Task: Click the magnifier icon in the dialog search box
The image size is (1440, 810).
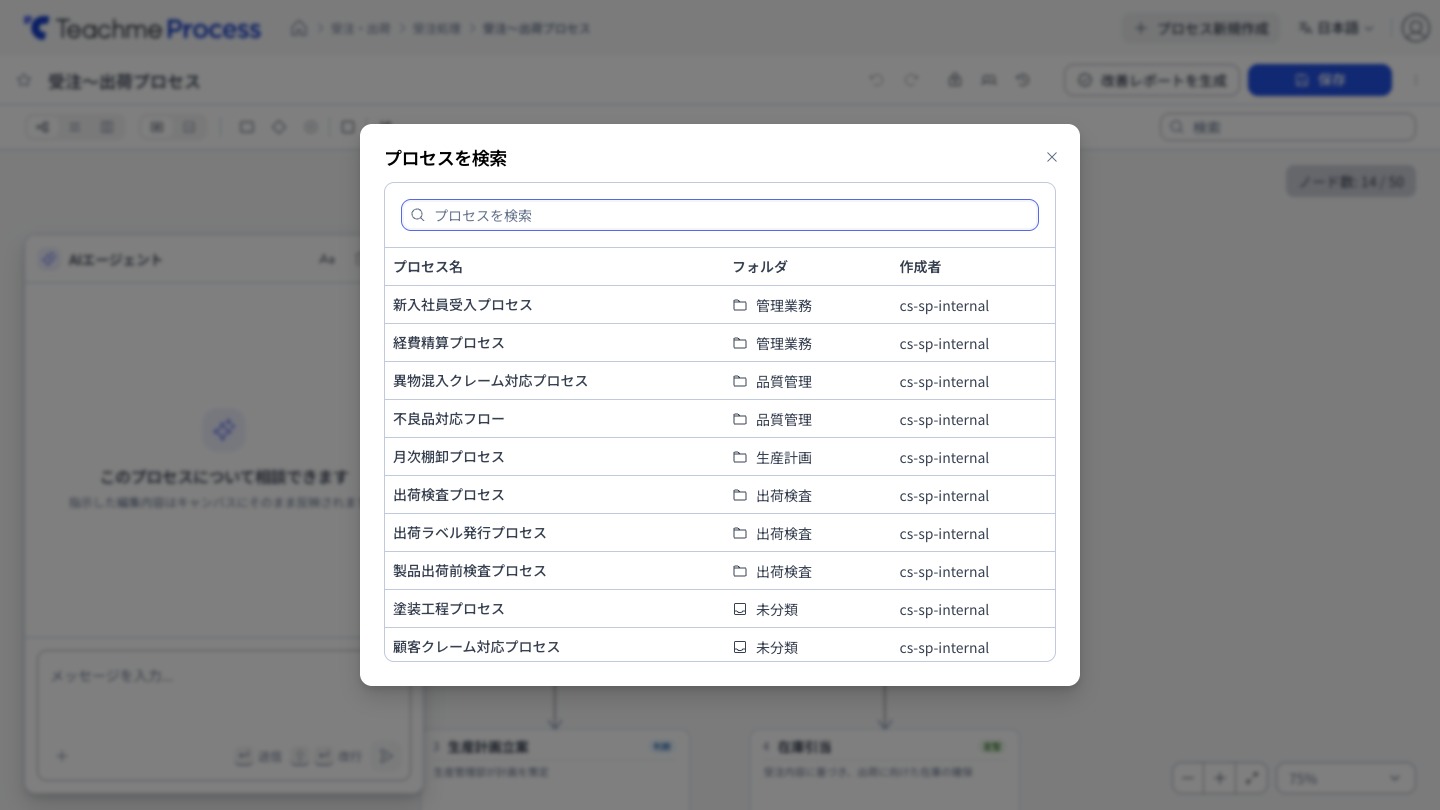Action: click(418, 215)
